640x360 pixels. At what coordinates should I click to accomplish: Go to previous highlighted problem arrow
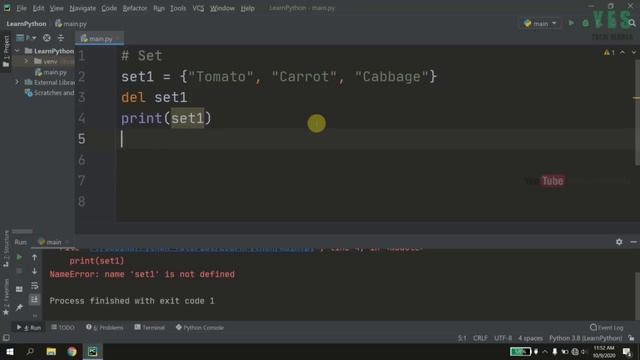(622, 52)
